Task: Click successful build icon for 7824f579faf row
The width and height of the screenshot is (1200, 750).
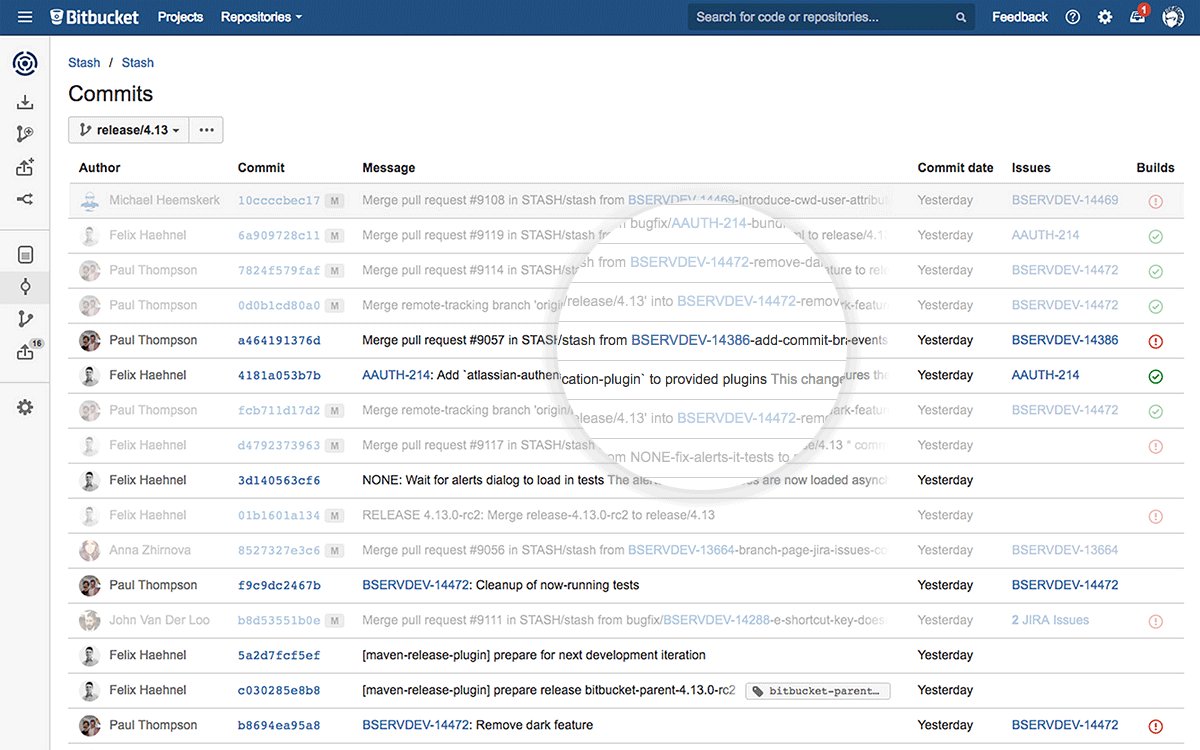Action: coord(1156,271)
